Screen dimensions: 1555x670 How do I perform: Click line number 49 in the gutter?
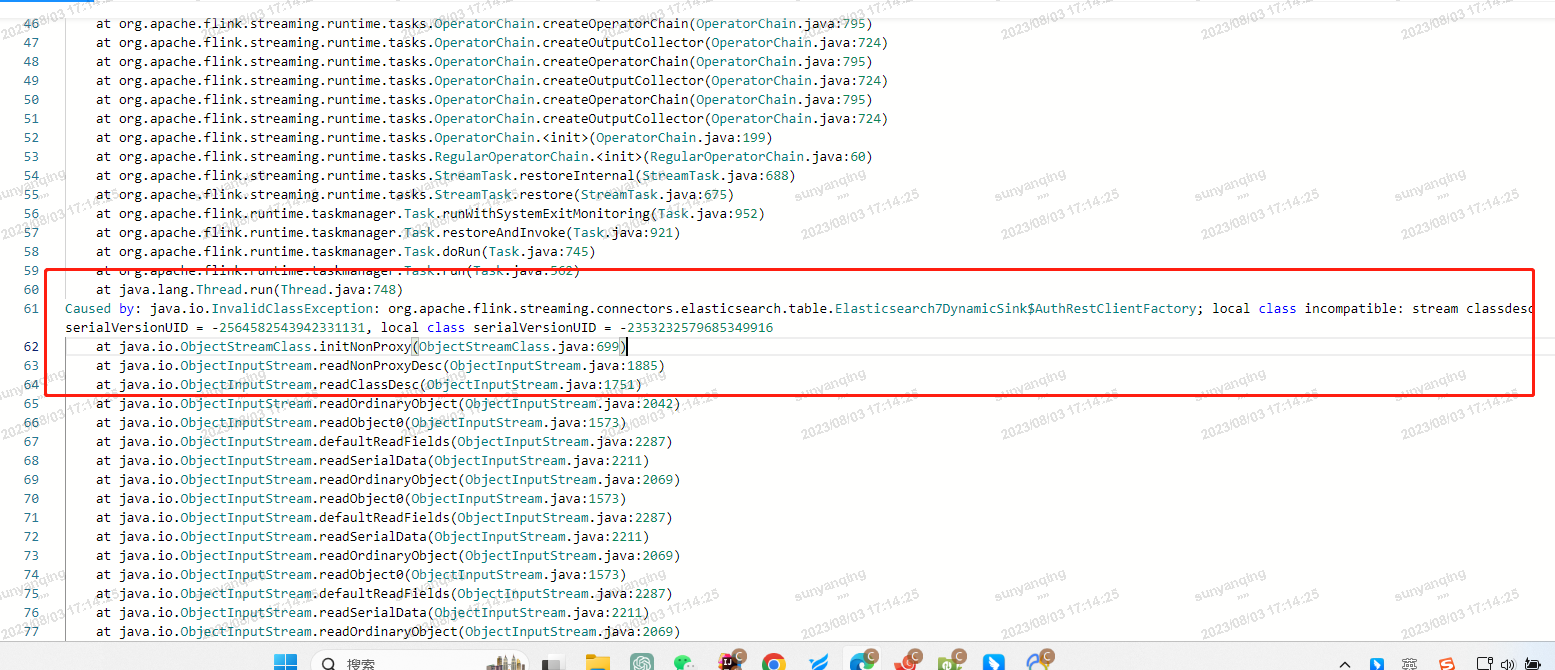tap(30, 81)
